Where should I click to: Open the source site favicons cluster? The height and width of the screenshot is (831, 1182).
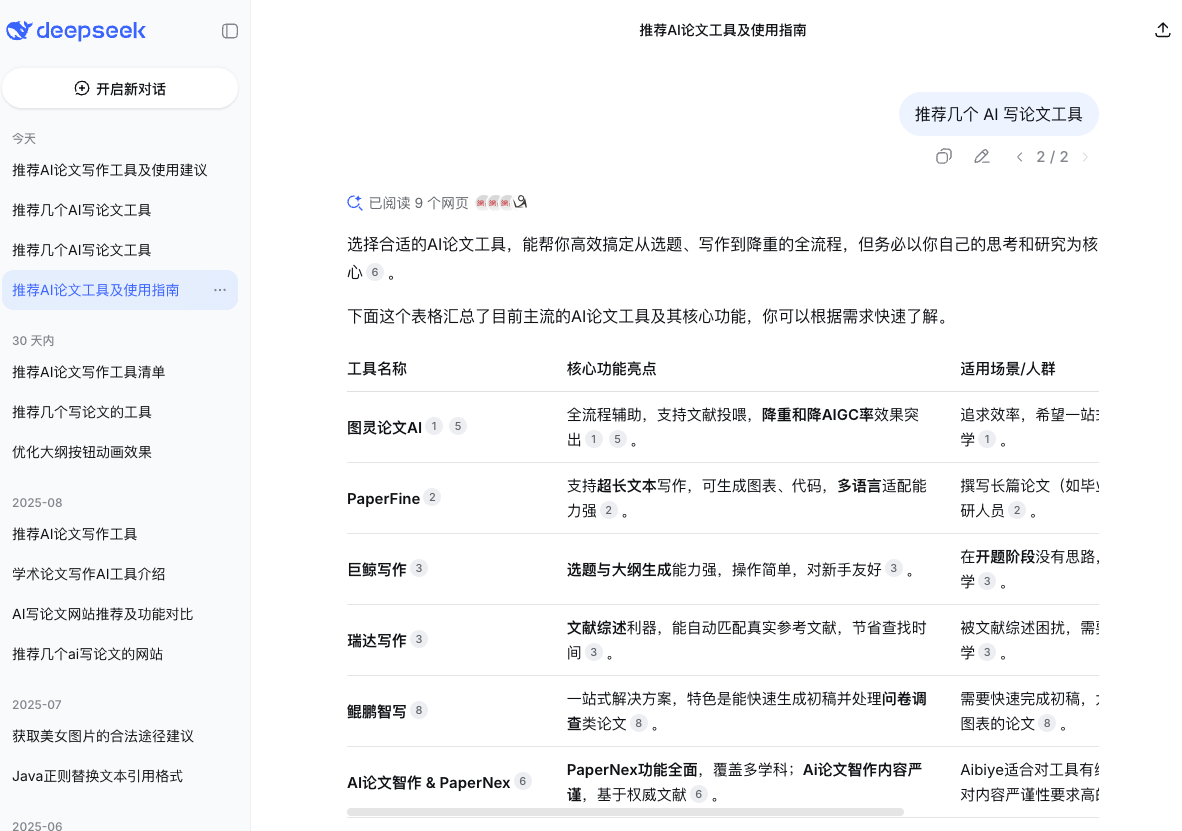pos(501,203)
